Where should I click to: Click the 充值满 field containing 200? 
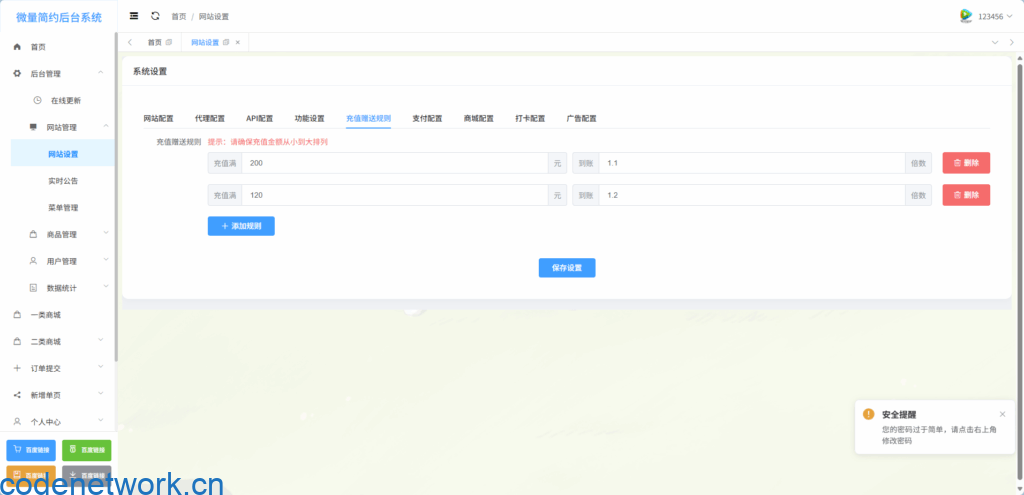click(x=395, y=163)
